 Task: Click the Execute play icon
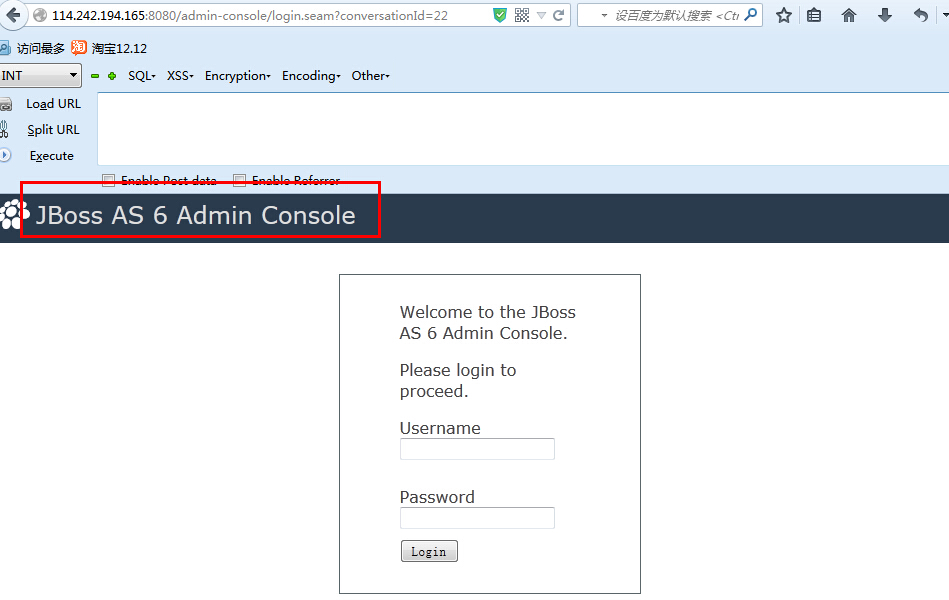[x=5, y=155]
